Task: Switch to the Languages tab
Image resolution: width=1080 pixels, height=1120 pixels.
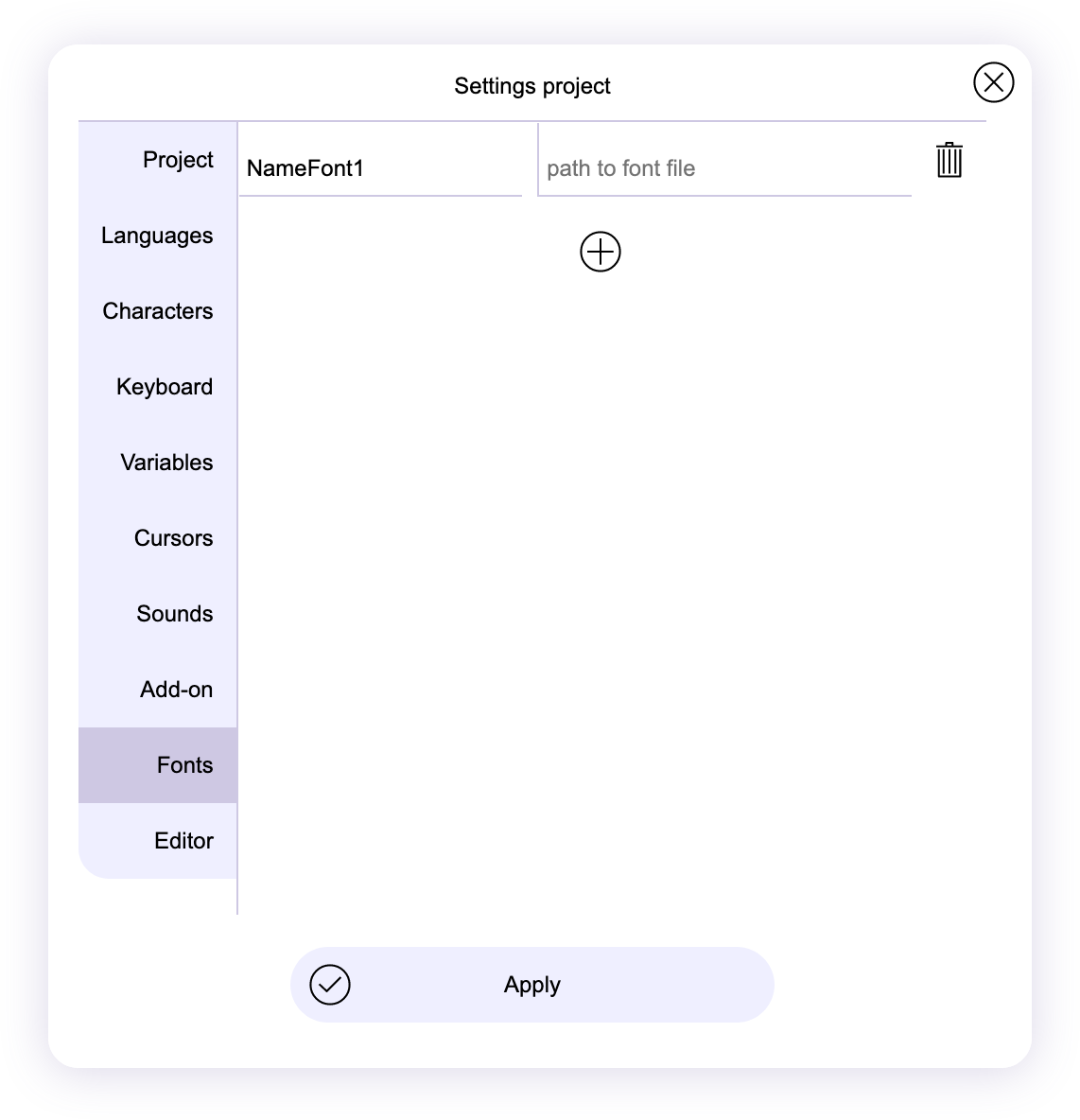Action: tap(157, 236)
